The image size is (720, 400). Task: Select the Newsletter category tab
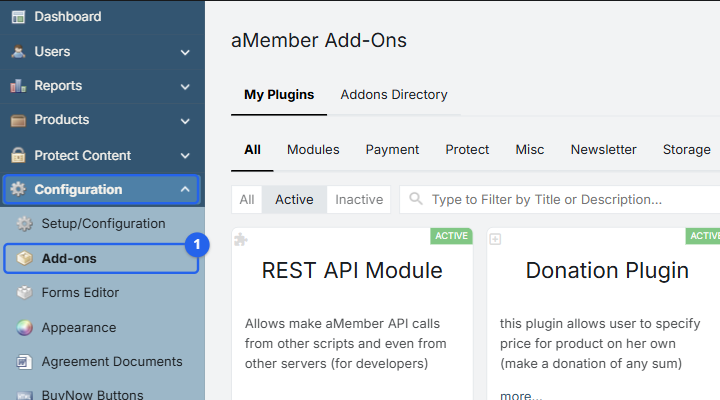pos(603,150)
